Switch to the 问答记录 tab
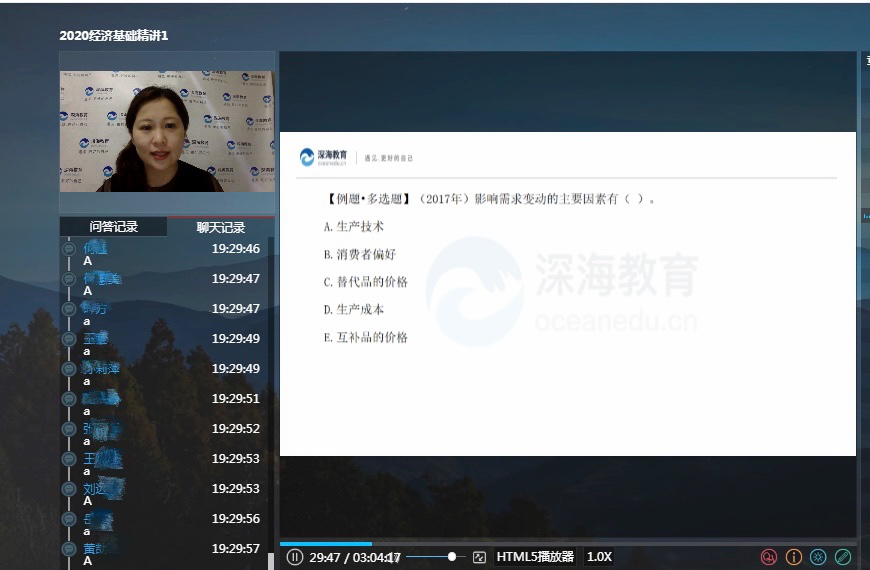Image resolution: width=870 pixels, height=570 pixels. pyautogui.click(x=113, y=227)
